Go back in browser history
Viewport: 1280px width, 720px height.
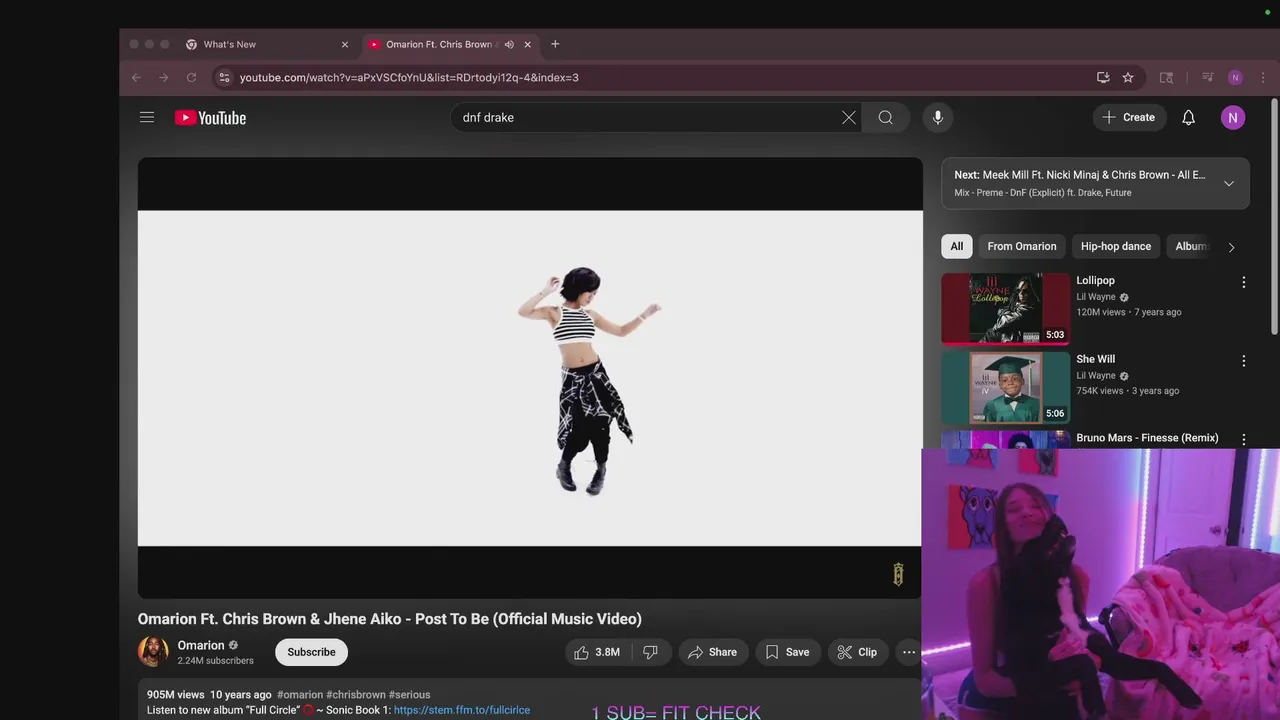[x=136, y=77]
